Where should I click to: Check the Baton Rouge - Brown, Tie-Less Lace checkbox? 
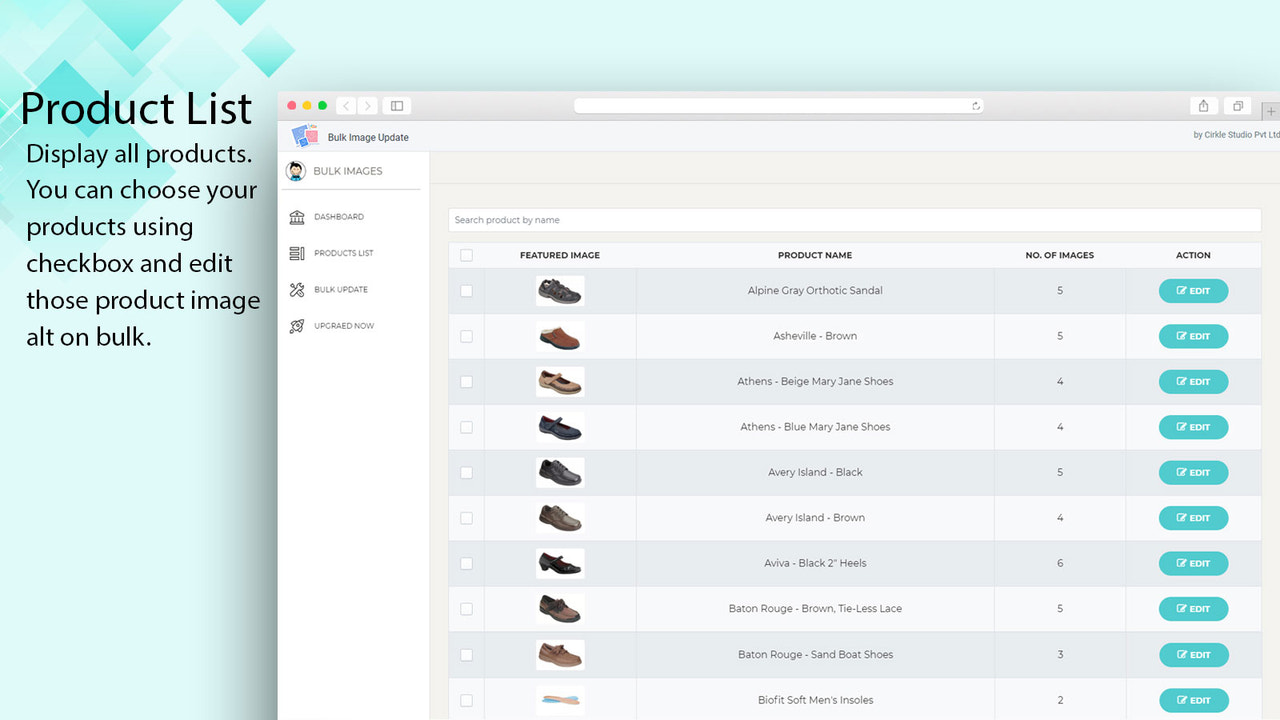click(x=466, y=609)
